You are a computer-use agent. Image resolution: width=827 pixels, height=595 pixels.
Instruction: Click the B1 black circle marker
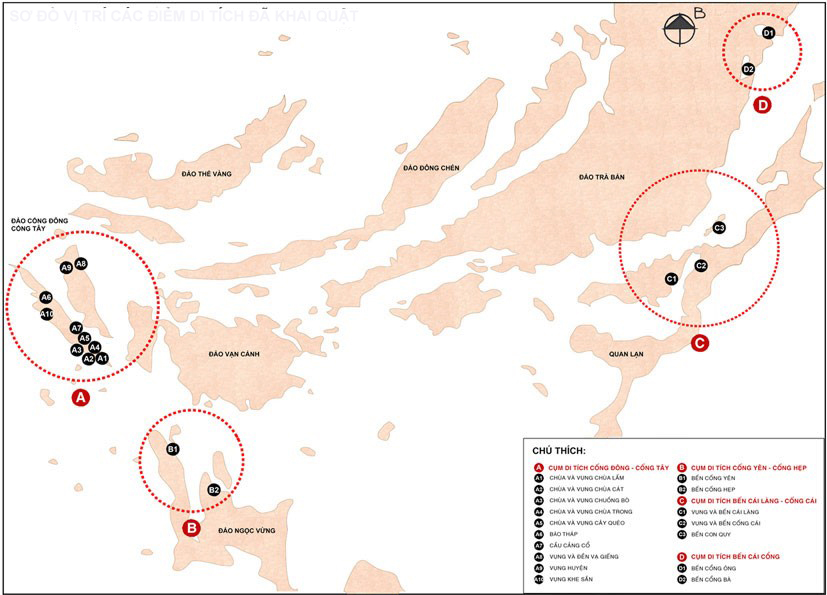173,450
